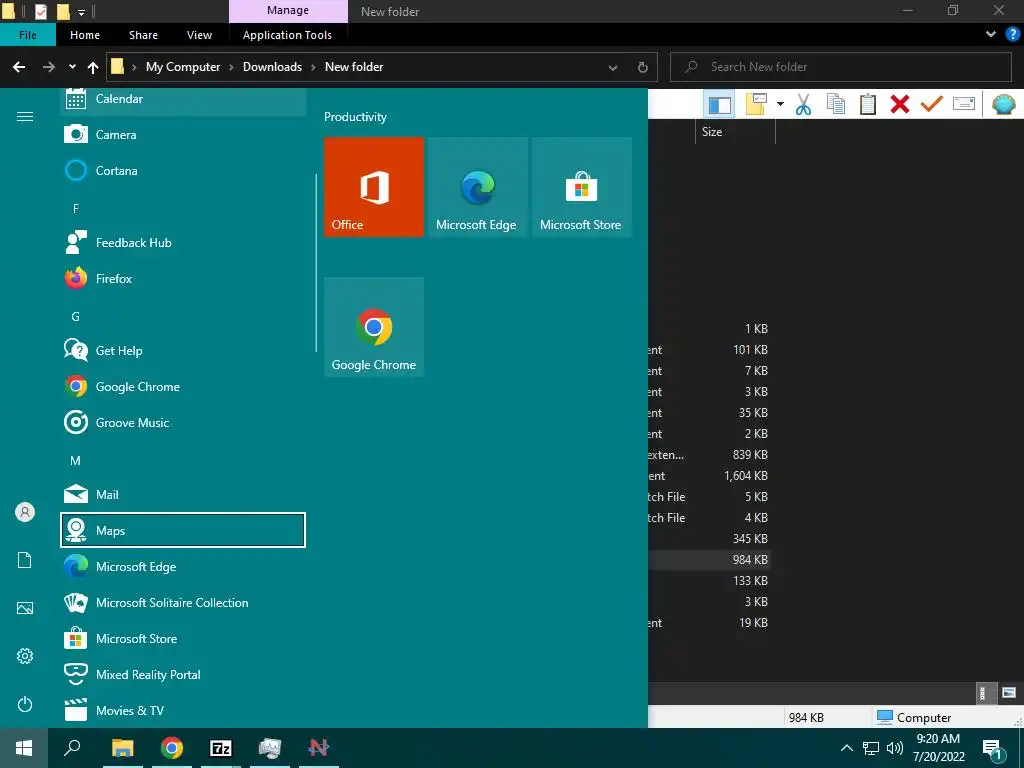Image resolution: width=1024 pixels, height=768 pixels.
Task: Launch Google Chrome from the app list
Action: coord(183,387)
